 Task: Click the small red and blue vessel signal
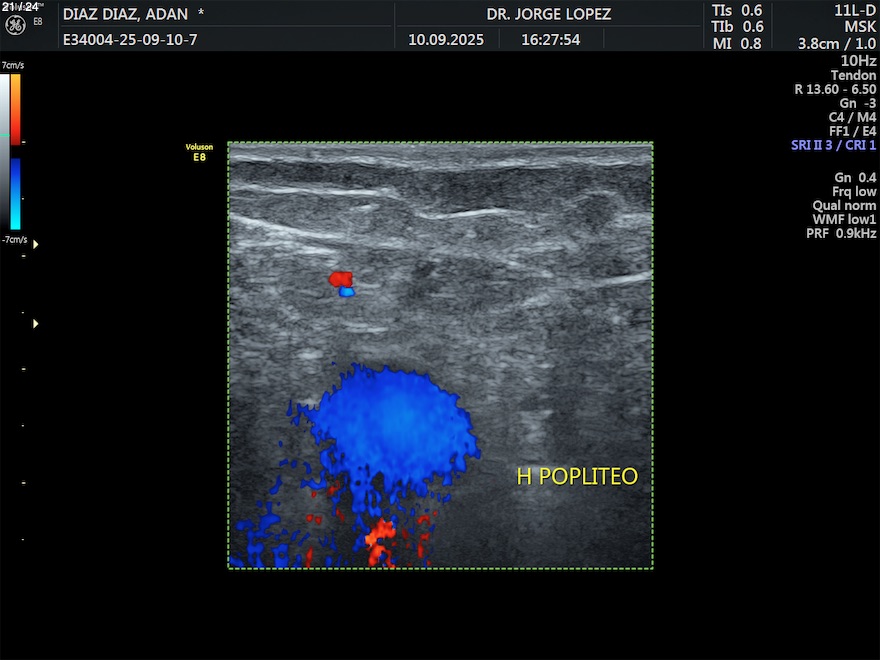[x=343, y=283]
